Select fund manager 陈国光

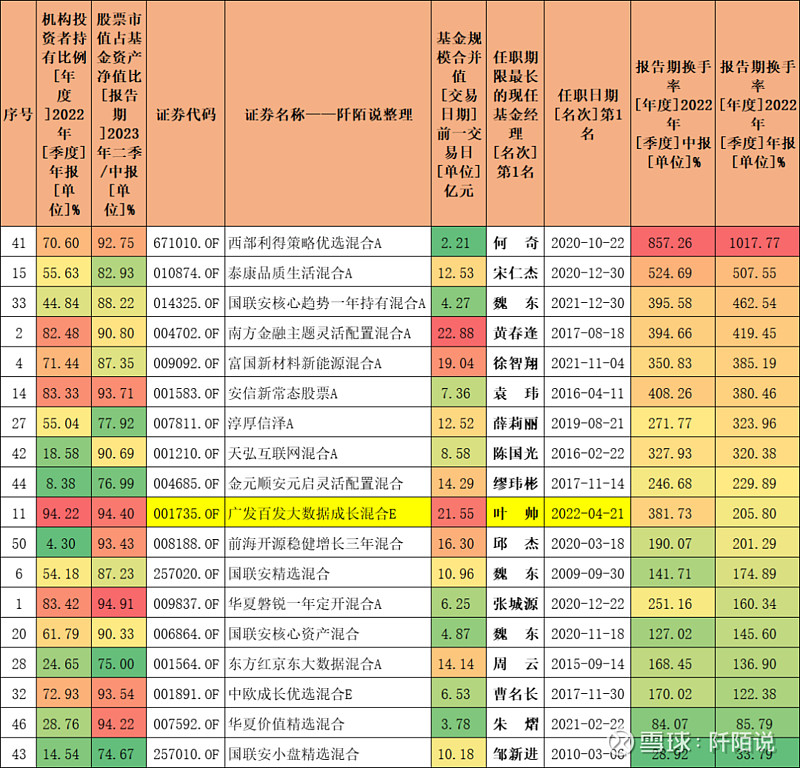pos(515,454)
